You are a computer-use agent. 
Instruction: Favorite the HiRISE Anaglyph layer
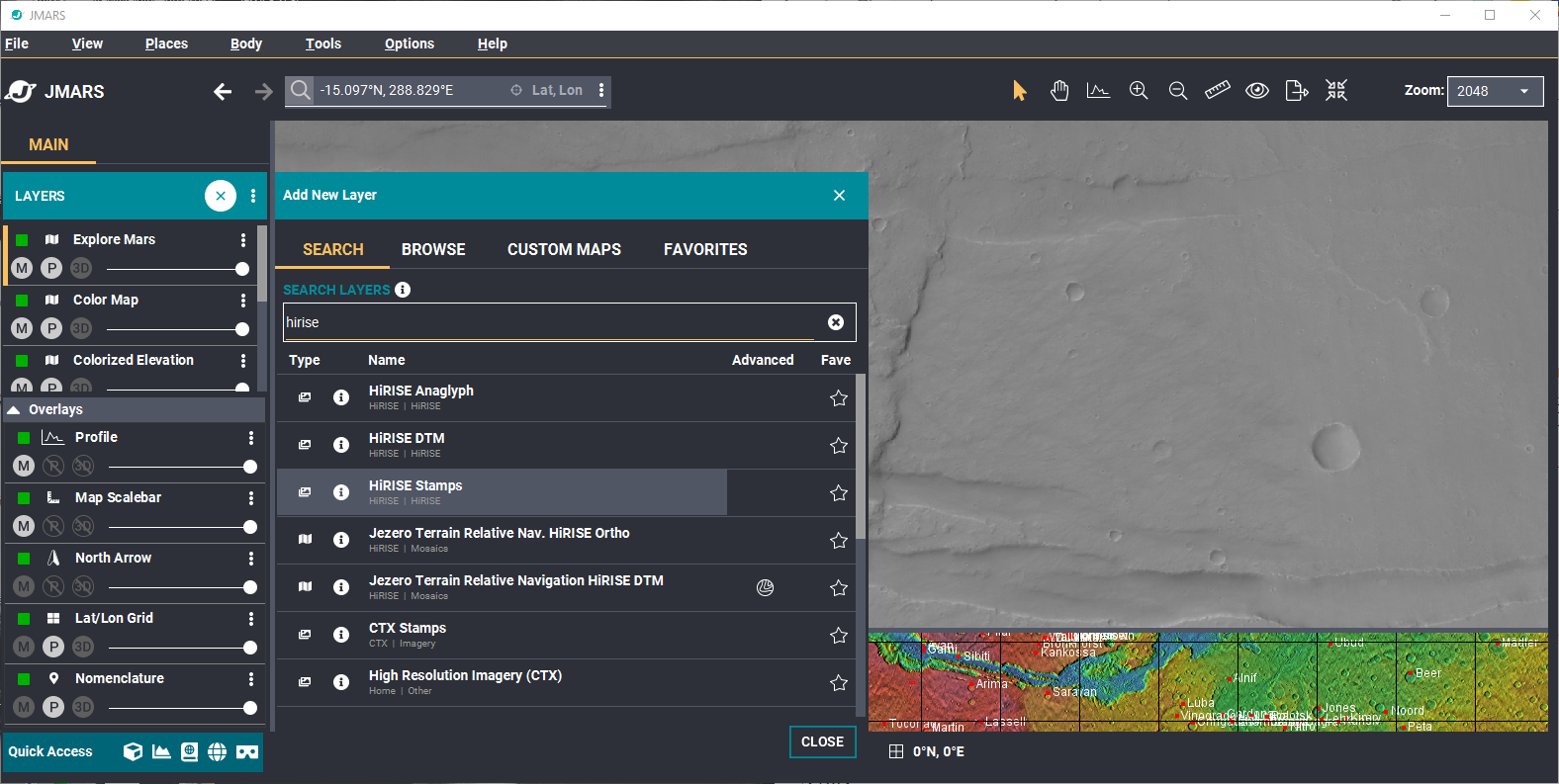pyautogui.click(x=839, y=397)
